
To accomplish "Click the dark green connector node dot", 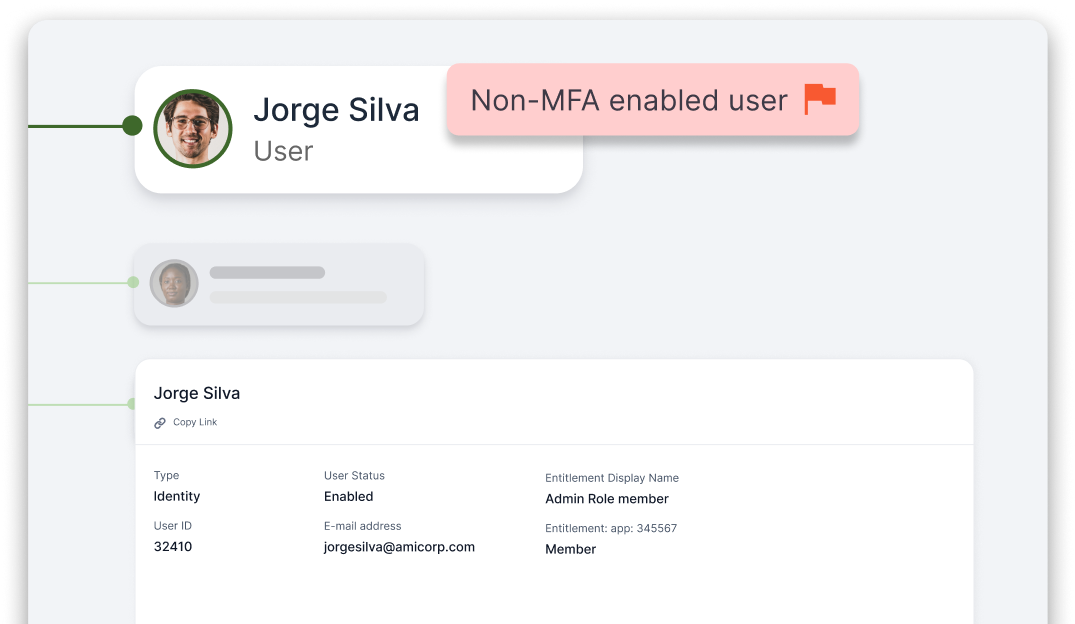I will point(132,126).
